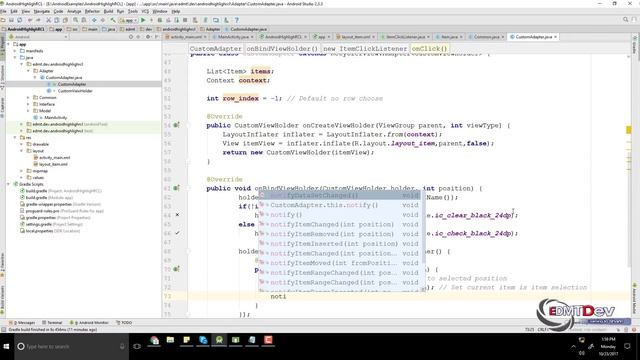
Task: Open the Navigate menu
Action: click(41, 11)
